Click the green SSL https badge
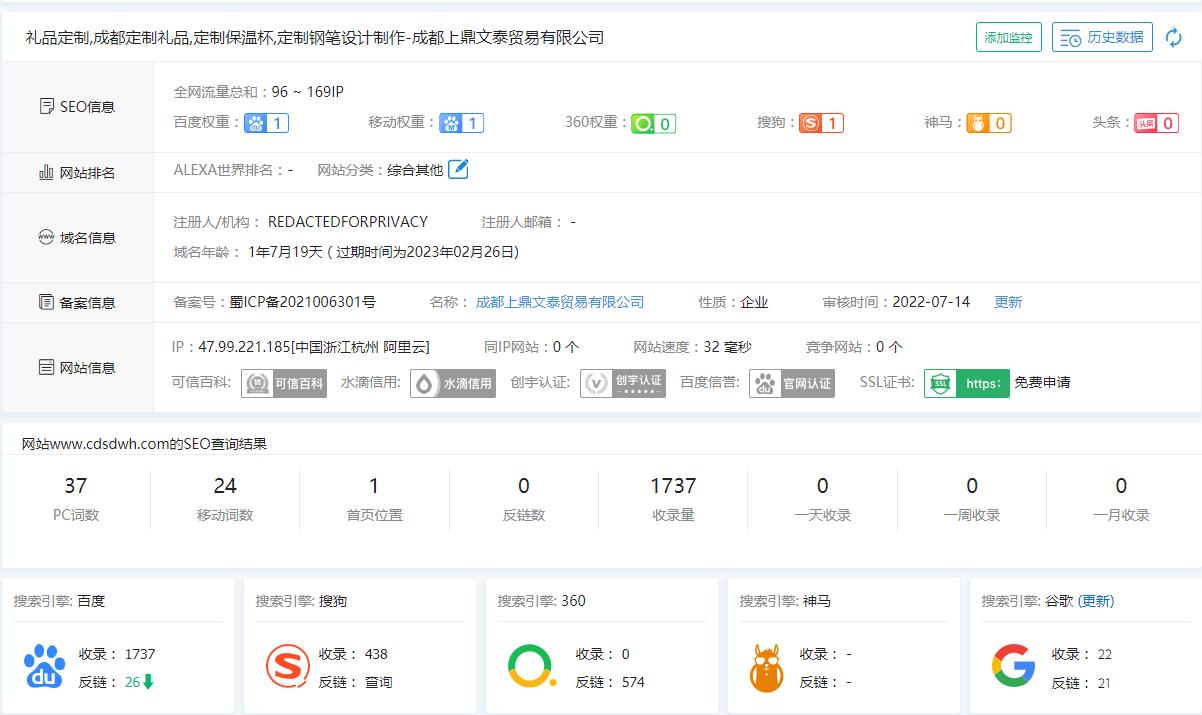1202x715 pixels. [x=966, y=383]
